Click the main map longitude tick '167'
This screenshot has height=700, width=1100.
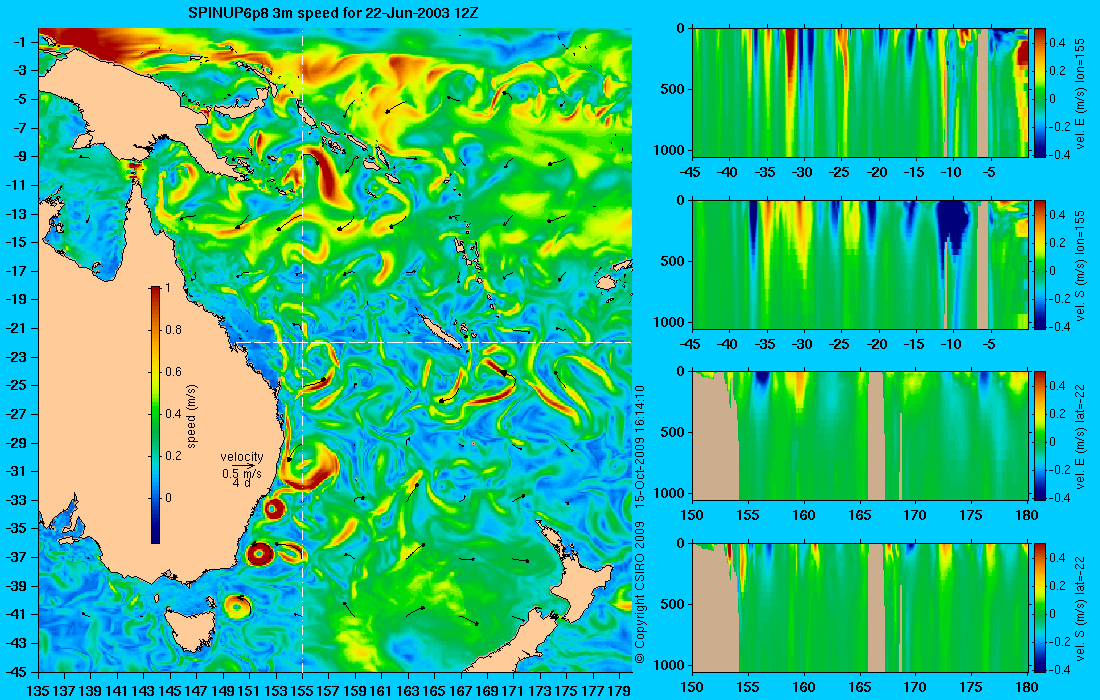pos(460,691)
